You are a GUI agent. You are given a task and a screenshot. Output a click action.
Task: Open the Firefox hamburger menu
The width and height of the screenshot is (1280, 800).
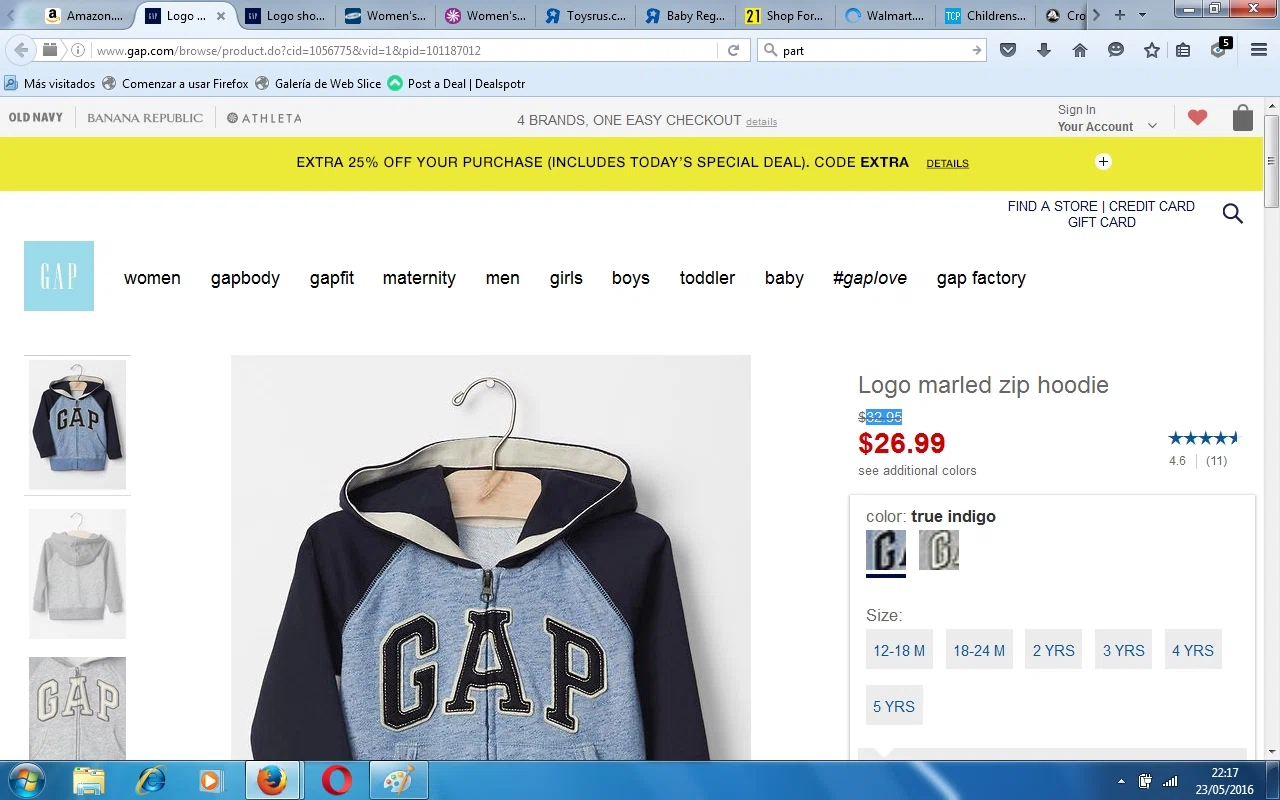point(1258,50)
